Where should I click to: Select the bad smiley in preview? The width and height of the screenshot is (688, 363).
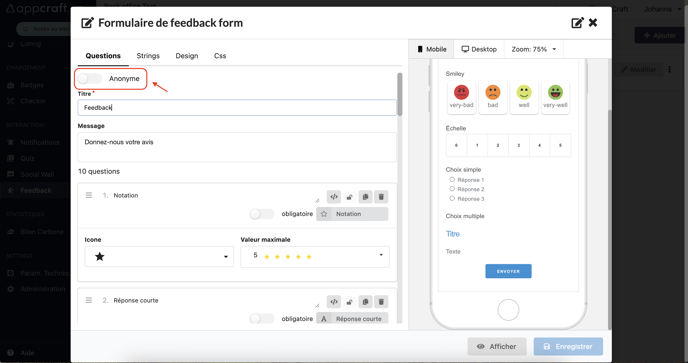pyautogui.click(x=493, y=97)
